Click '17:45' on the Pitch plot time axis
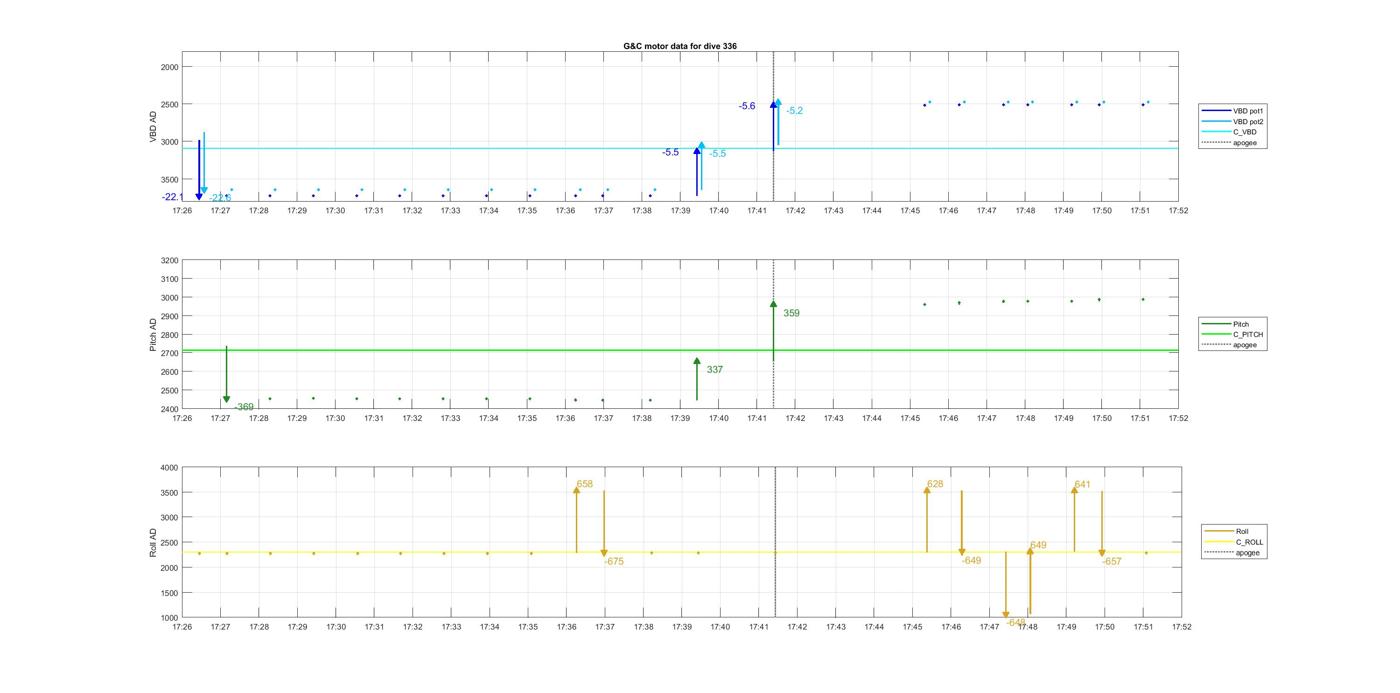The width and height of the screenshot is (1400, 693). [x=910, y=418]
